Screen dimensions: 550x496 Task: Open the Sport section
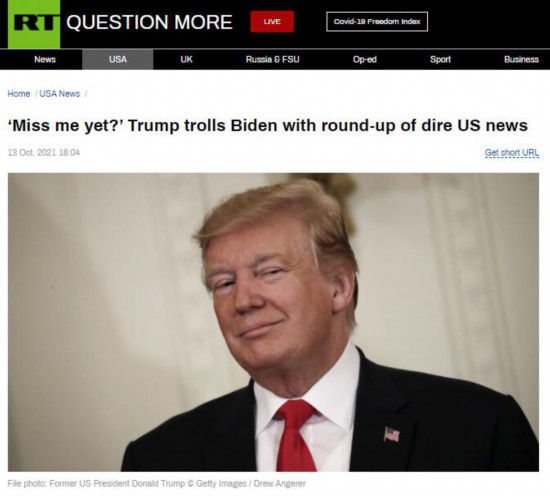(x=441, y=59)
